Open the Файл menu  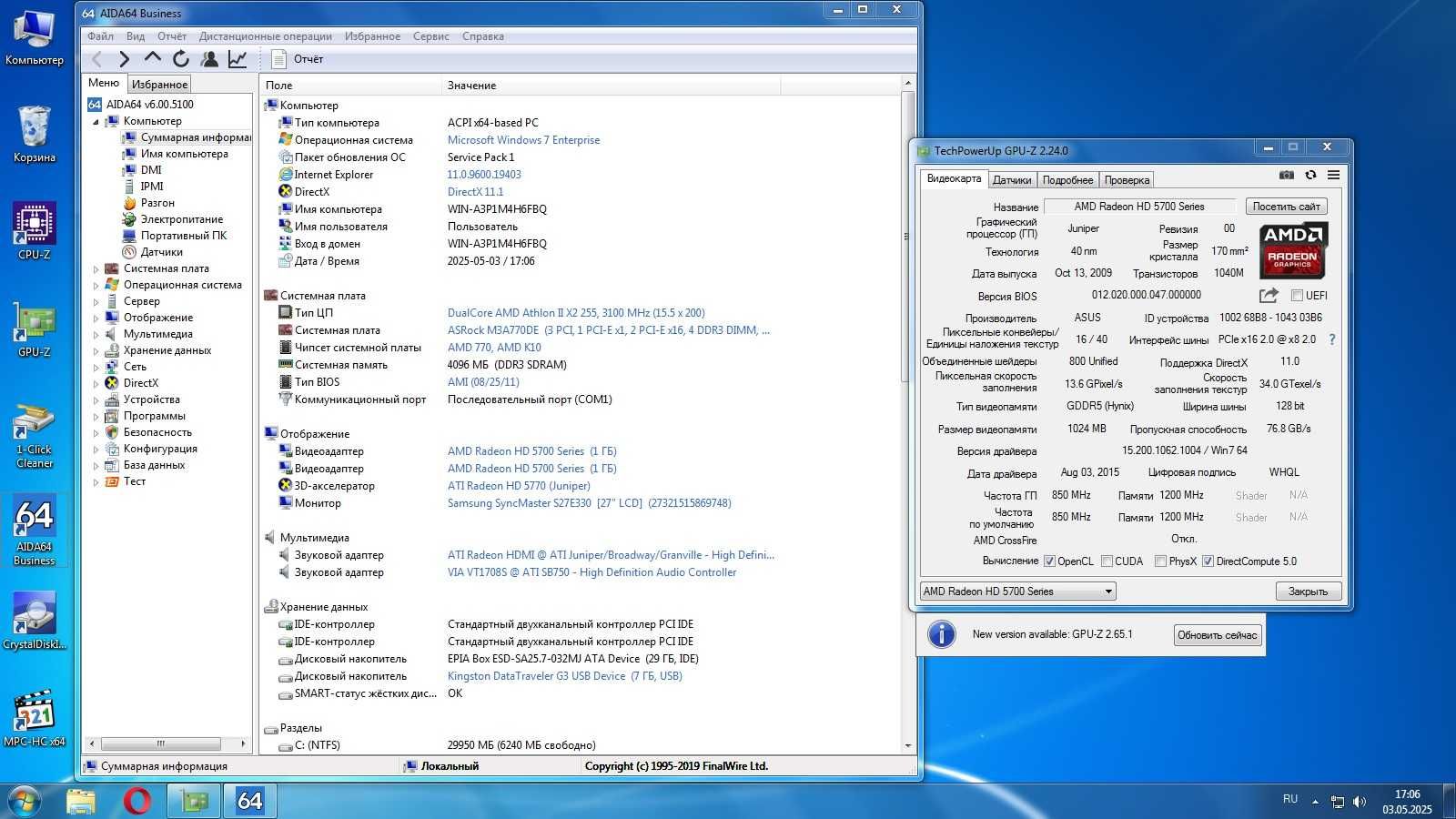coord(100,36)
